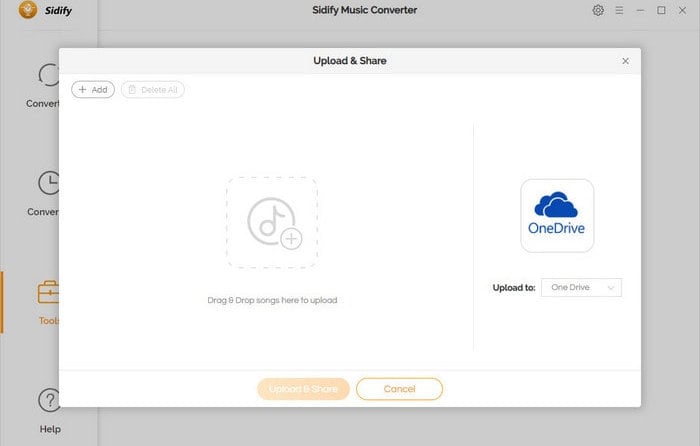
Task: Open the hamburger menu in title bar
Action: (x=619, y=10)
